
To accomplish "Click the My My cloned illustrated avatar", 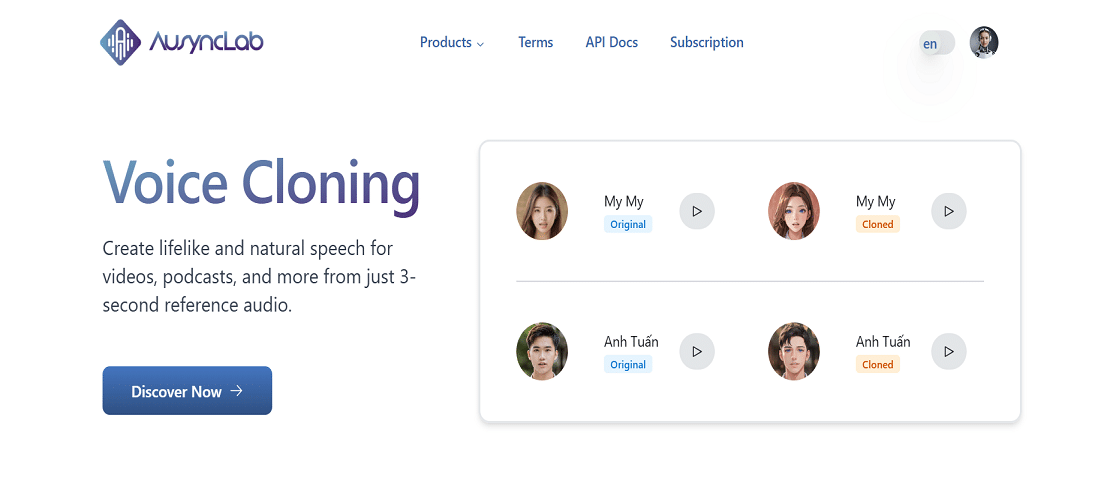I will pyautogui.click(x=794, y=211).
